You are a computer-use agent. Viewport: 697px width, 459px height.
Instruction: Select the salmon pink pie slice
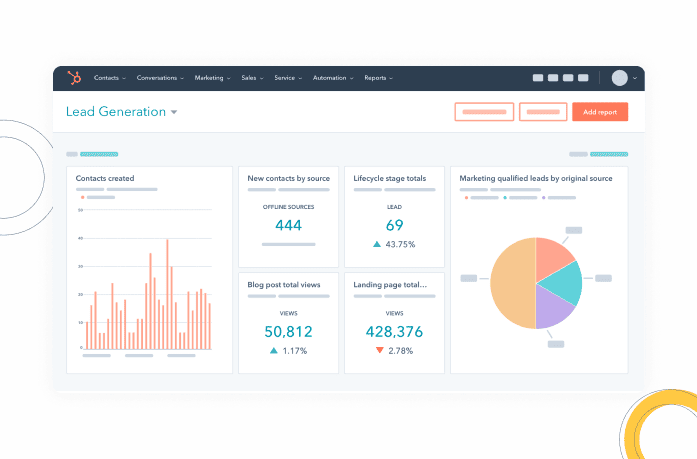(553, 258)
